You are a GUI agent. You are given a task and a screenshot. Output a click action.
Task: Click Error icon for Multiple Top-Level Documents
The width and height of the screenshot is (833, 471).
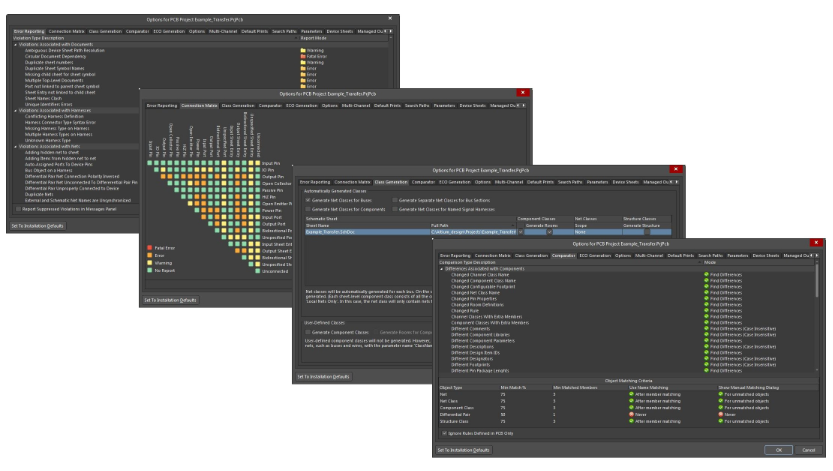(303, 80)
